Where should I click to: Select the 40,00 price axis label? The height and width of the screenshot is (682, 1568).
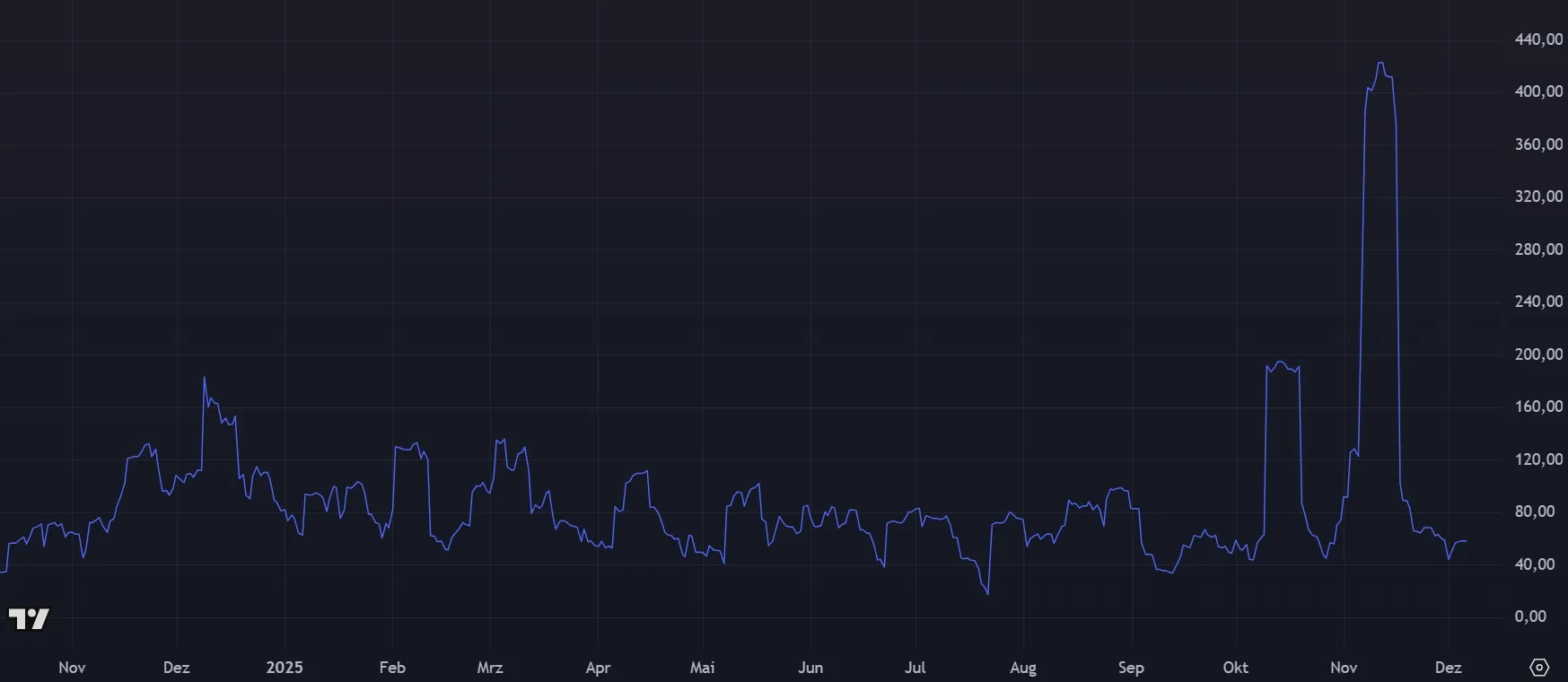[x=1535, y=564]
